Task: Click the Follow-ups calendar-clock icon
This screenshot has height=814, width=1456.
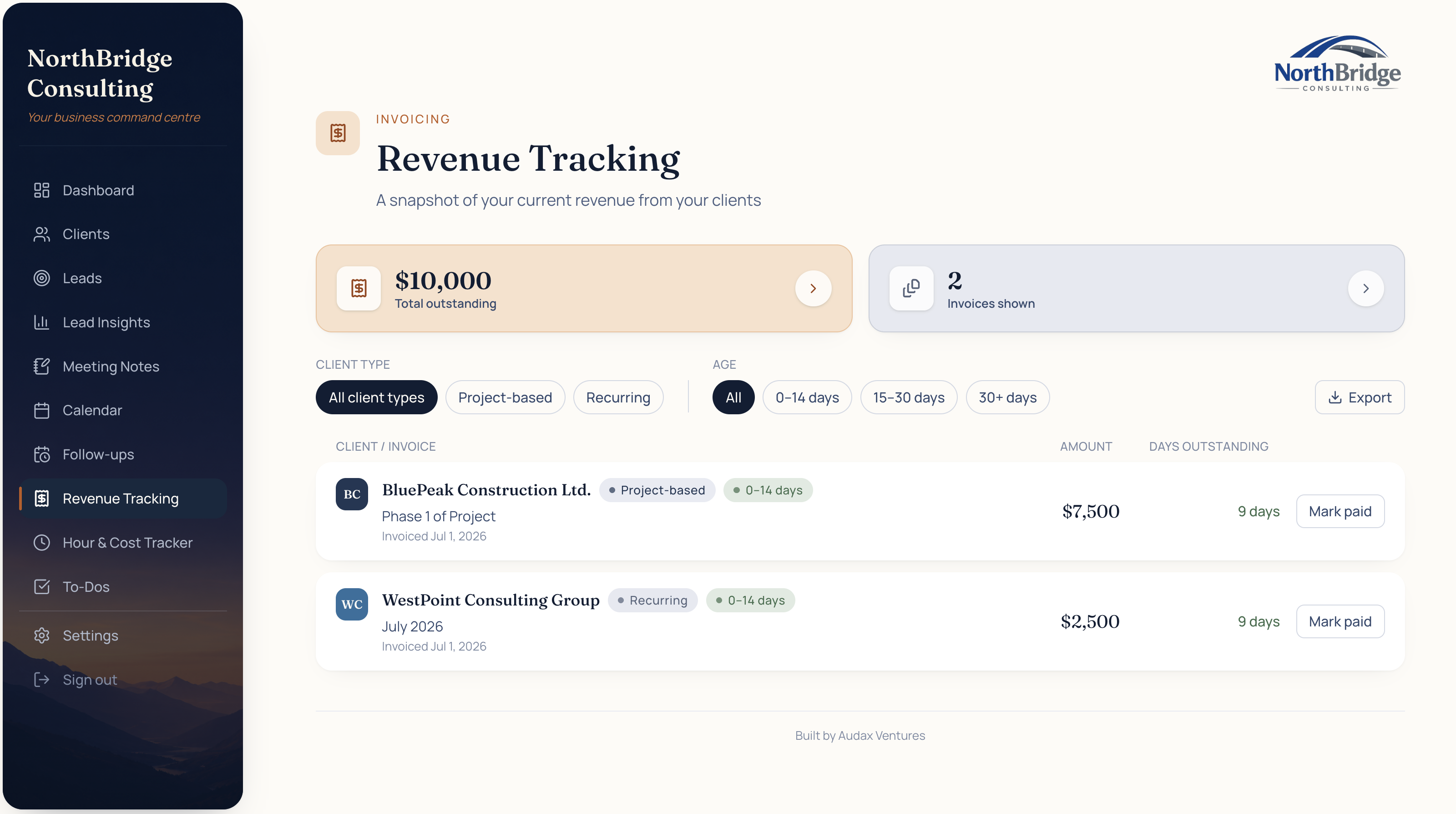Action: pos(41,454)
